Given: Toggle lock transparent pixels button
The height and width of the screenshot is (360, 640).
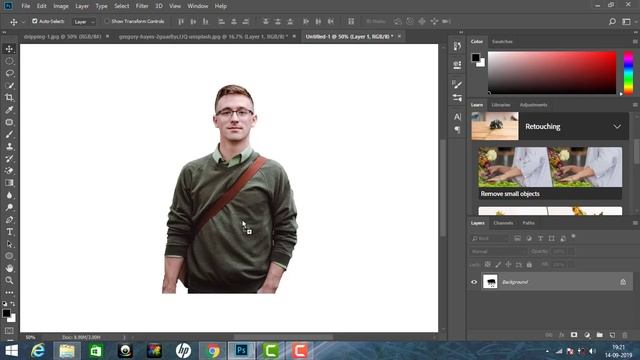Looking at the screenshot, I should pyautogui.click(x=487, y=264).
